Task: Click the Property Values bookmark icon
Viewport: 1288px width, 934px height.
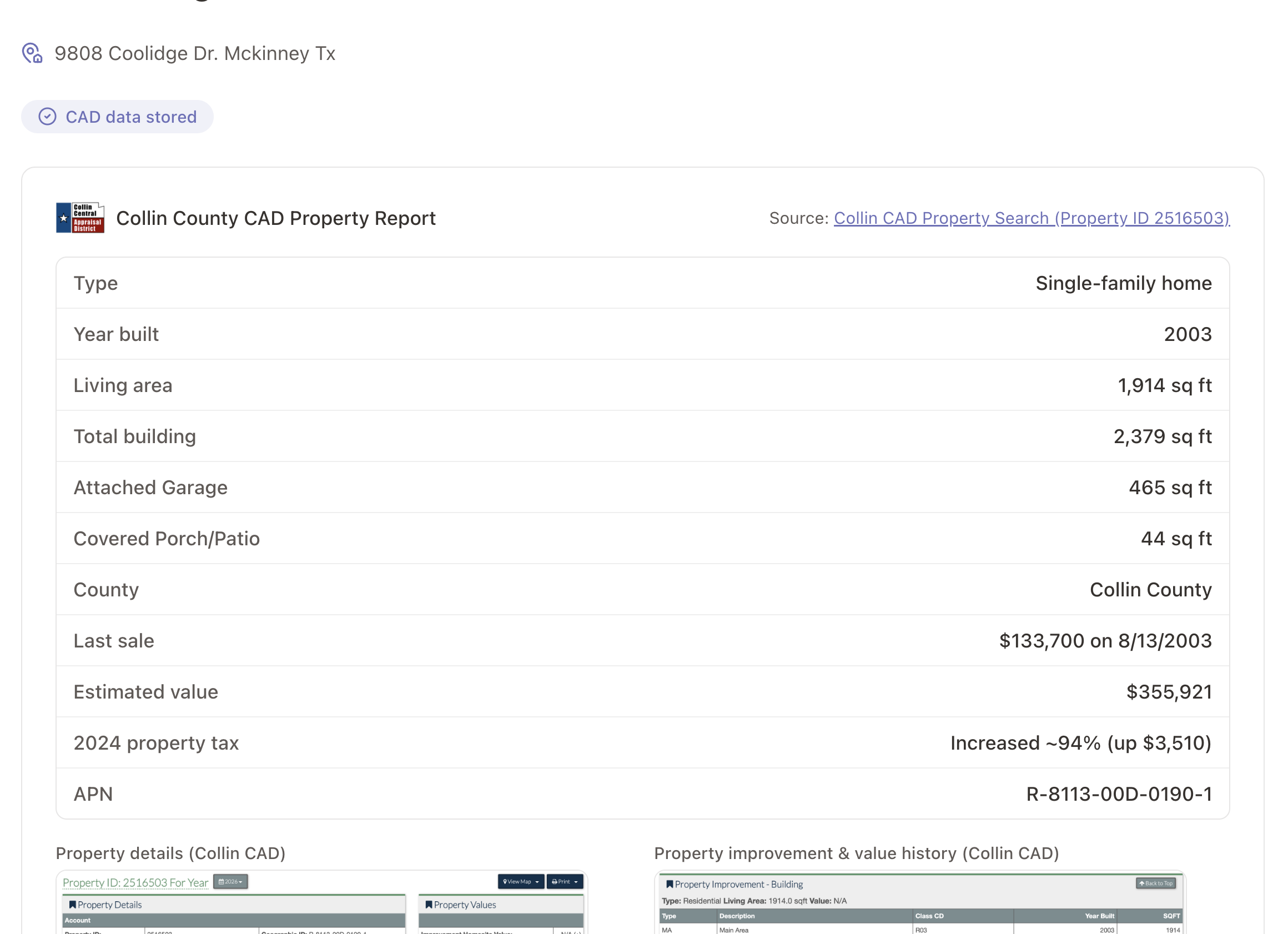Action: 429,904
